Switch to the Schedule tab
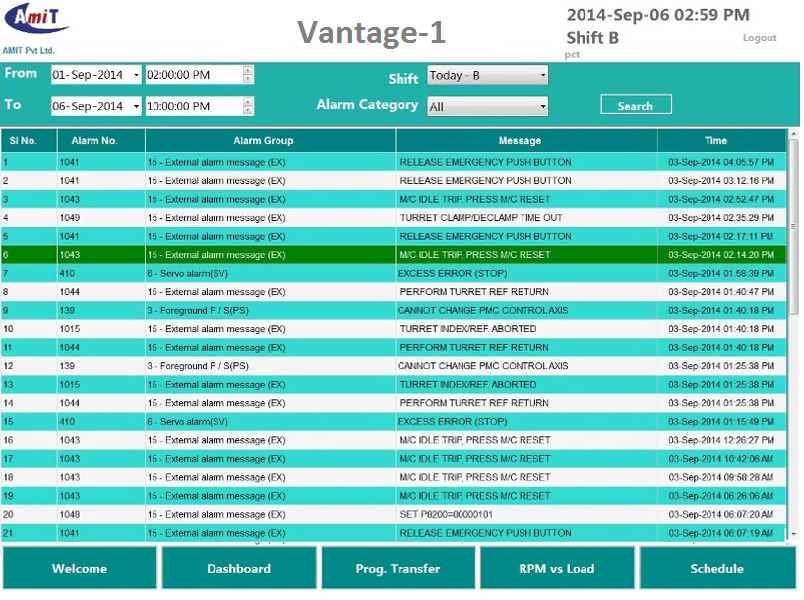 717,568
